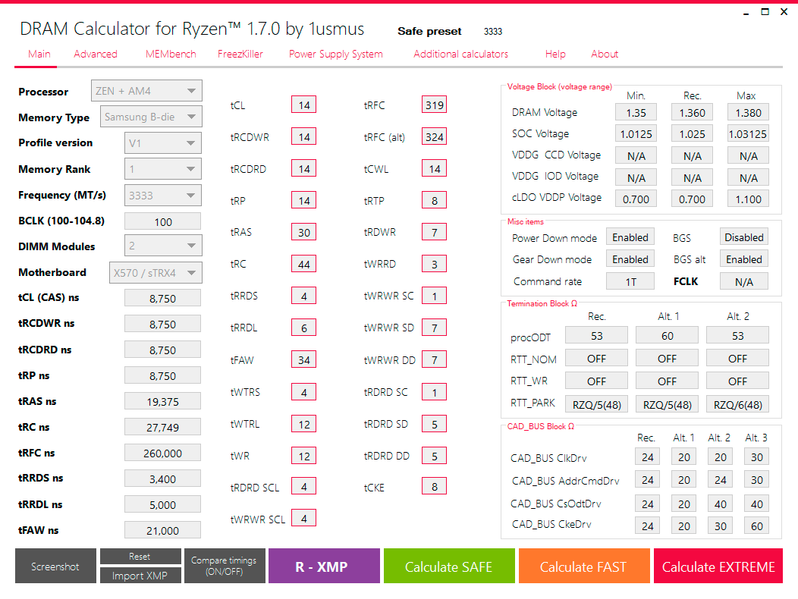798x599 pixels.
Task: Click the tRFC (alt) value 324
Action: click(x=434, y=137)
